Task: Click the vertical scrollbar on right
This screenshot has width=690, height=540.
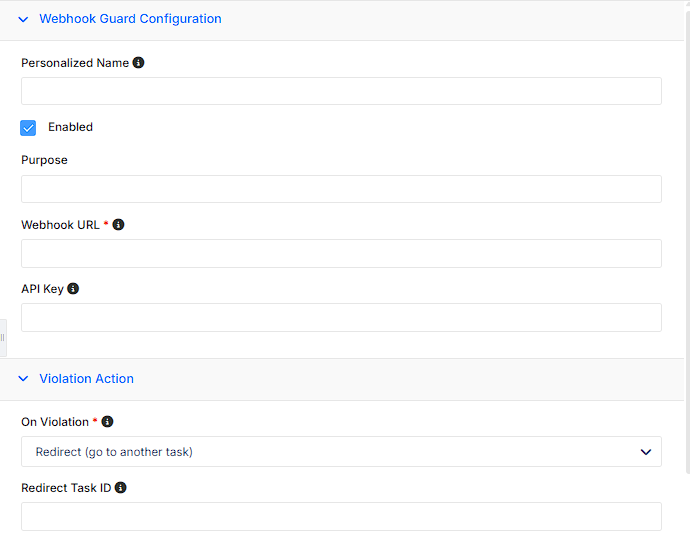Action: click(x=688, y=242)
